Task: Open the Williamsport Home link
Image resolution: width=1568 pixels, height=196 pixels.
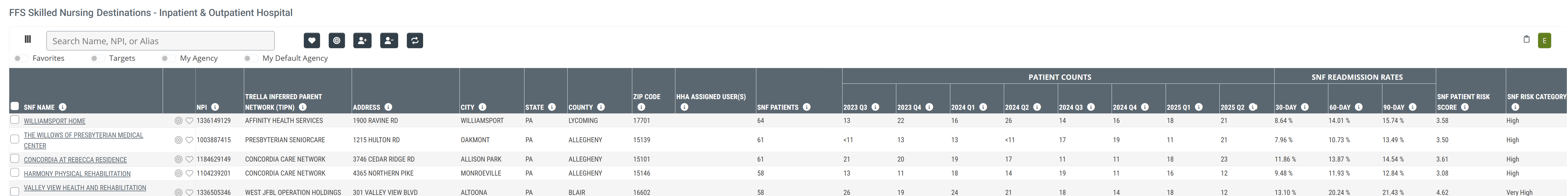Action: click(x=55, y=121)
